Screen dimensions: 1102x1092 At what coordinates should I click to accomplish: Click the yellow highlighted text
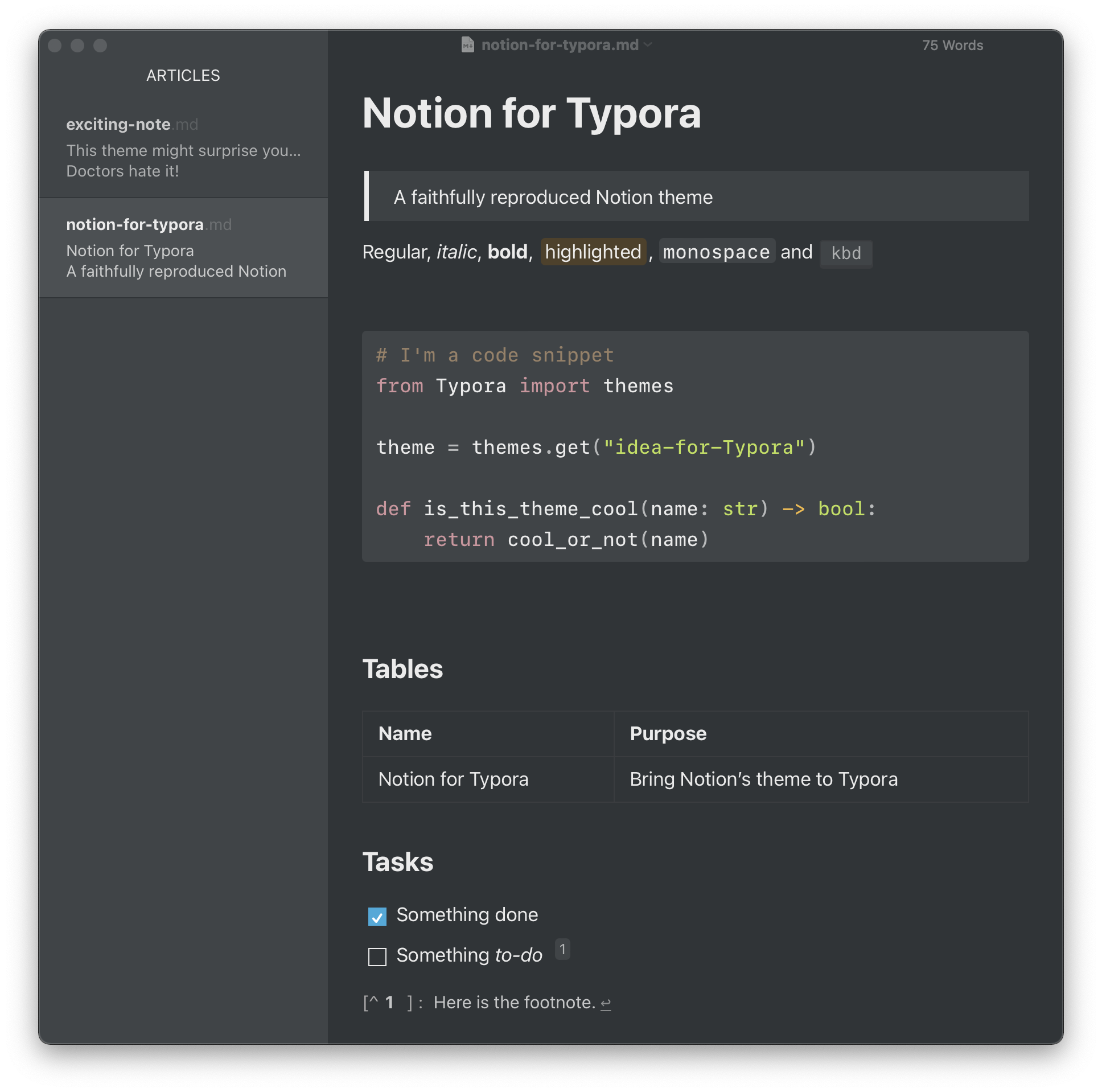pyautogui.click(x=593, y=252)
